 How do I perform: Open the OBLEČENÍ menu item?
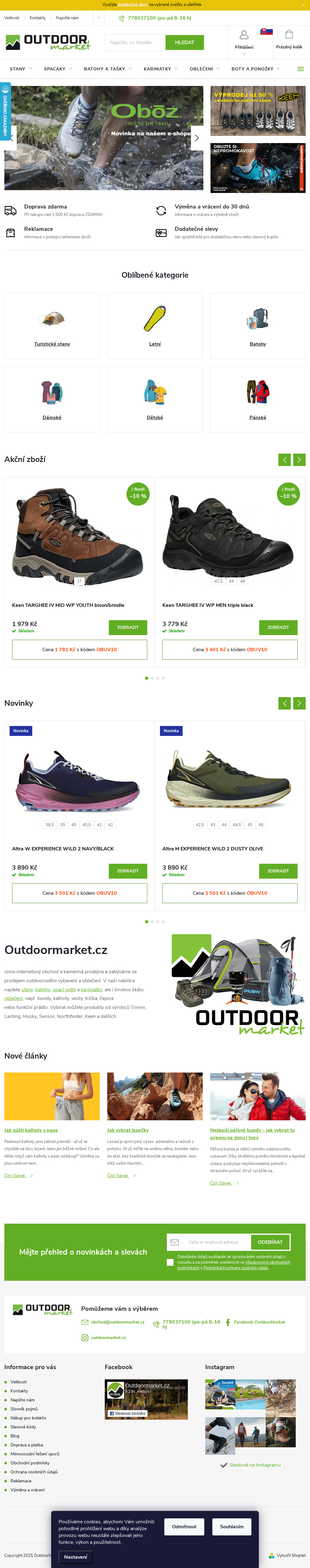tap(204, 69)
